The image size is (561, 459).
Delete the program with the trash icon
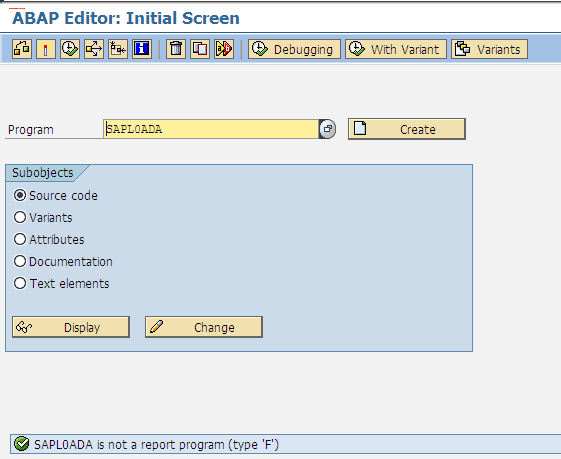tap(176, 49)
